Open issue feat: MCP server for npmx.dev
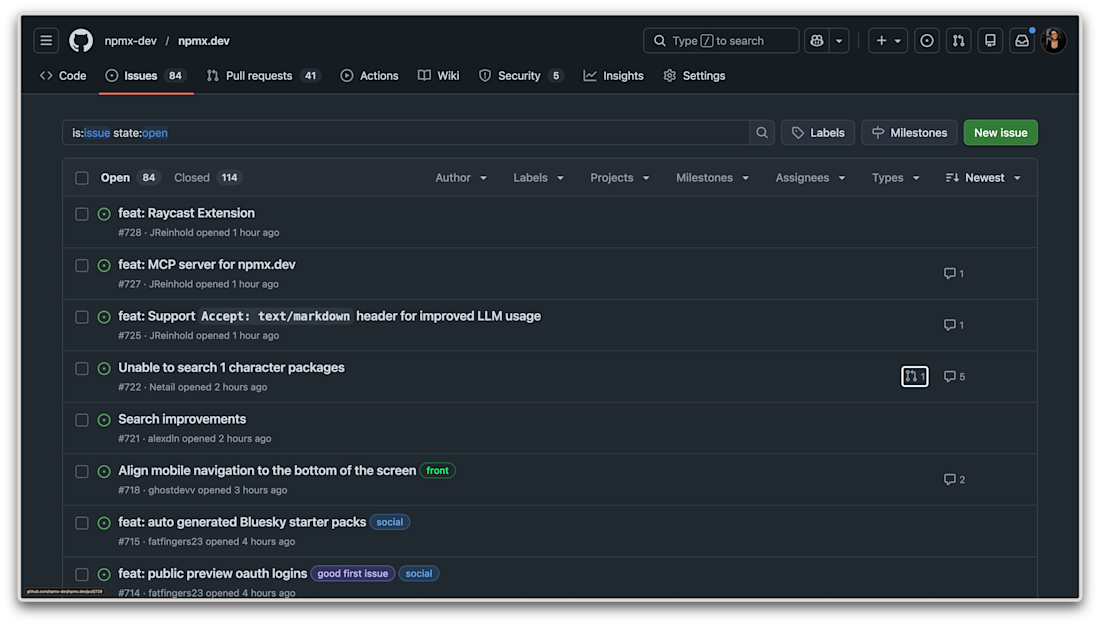Viewport: 1100px width, 625px height. coord(207,264)
